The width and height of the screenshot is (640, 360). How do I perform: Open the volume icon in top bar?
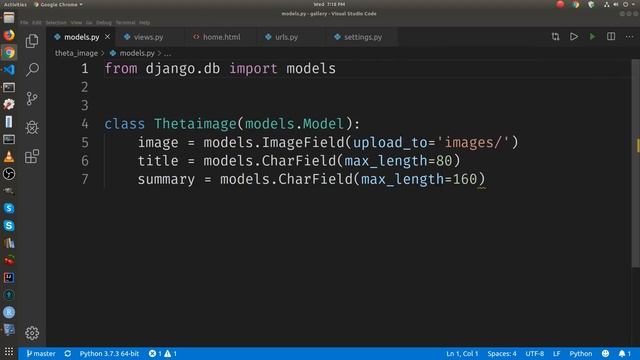(616, 4)
